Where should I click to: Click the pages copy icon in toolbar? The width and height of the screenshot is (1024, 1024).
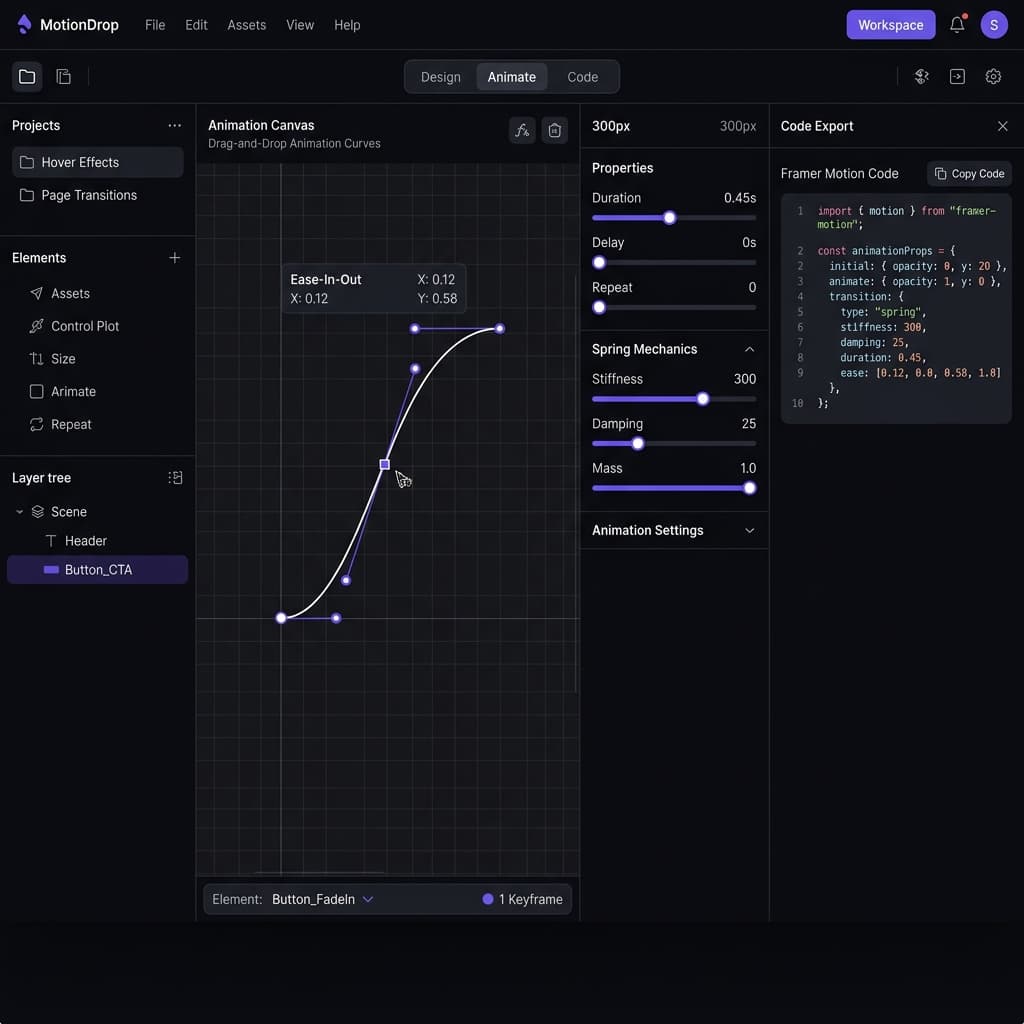pos(63,76)
